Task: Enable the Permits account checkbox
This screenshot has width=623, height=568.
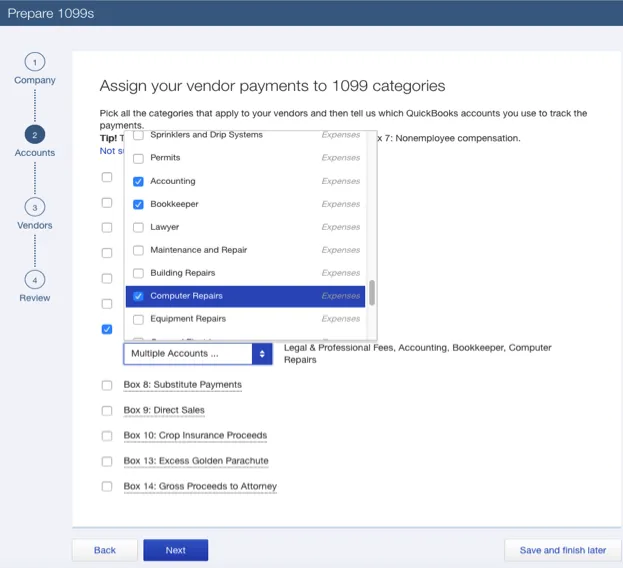Action: pos(138,159)
